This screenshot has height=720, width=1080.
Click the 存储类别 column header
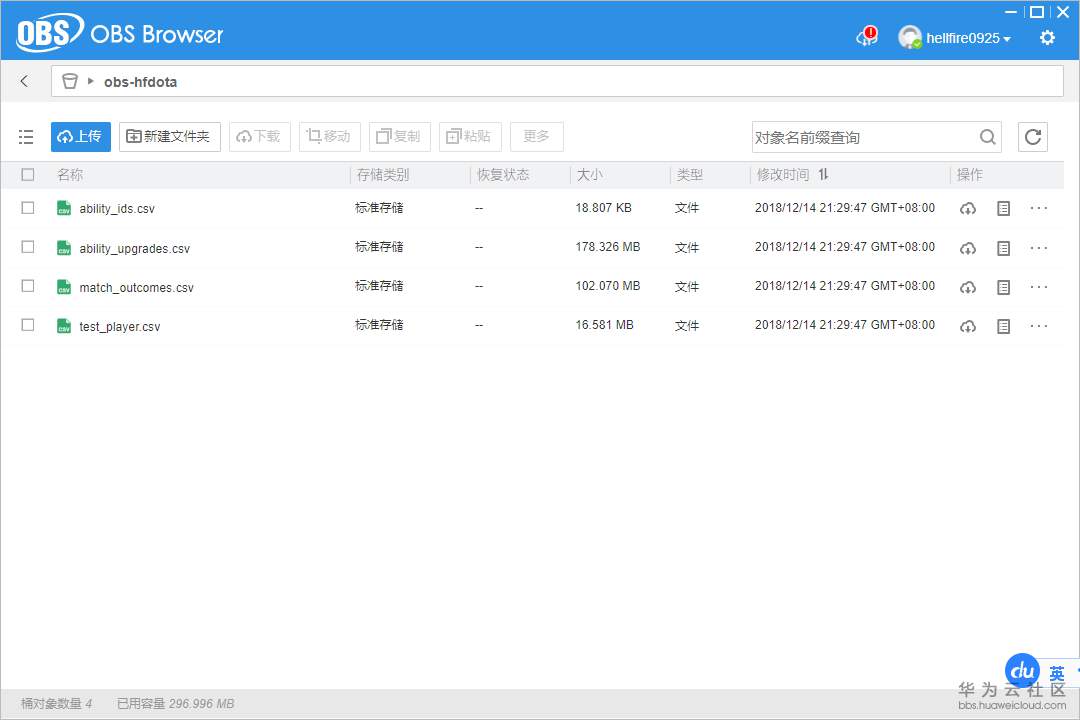(383, 175)
